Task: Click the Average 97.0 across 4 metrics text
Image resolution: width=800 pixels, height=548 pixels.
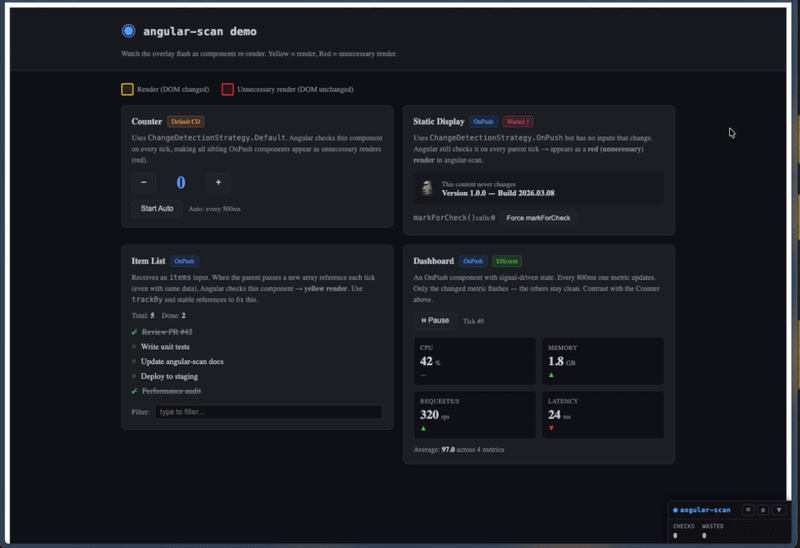Action: (x=459, y=450)
